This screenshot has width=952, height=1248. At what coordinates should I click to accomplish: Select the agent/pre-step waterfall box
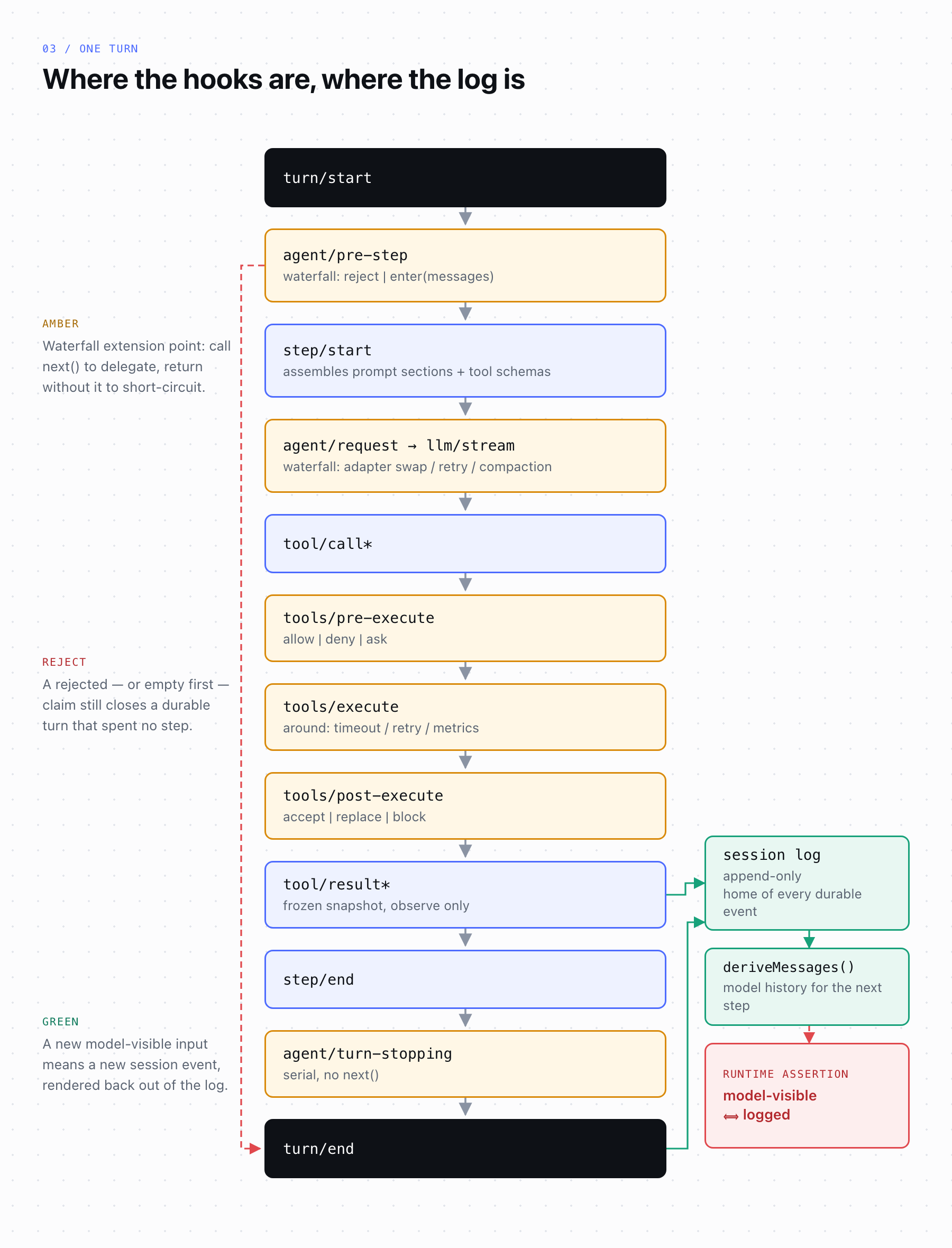pos(465,265)
